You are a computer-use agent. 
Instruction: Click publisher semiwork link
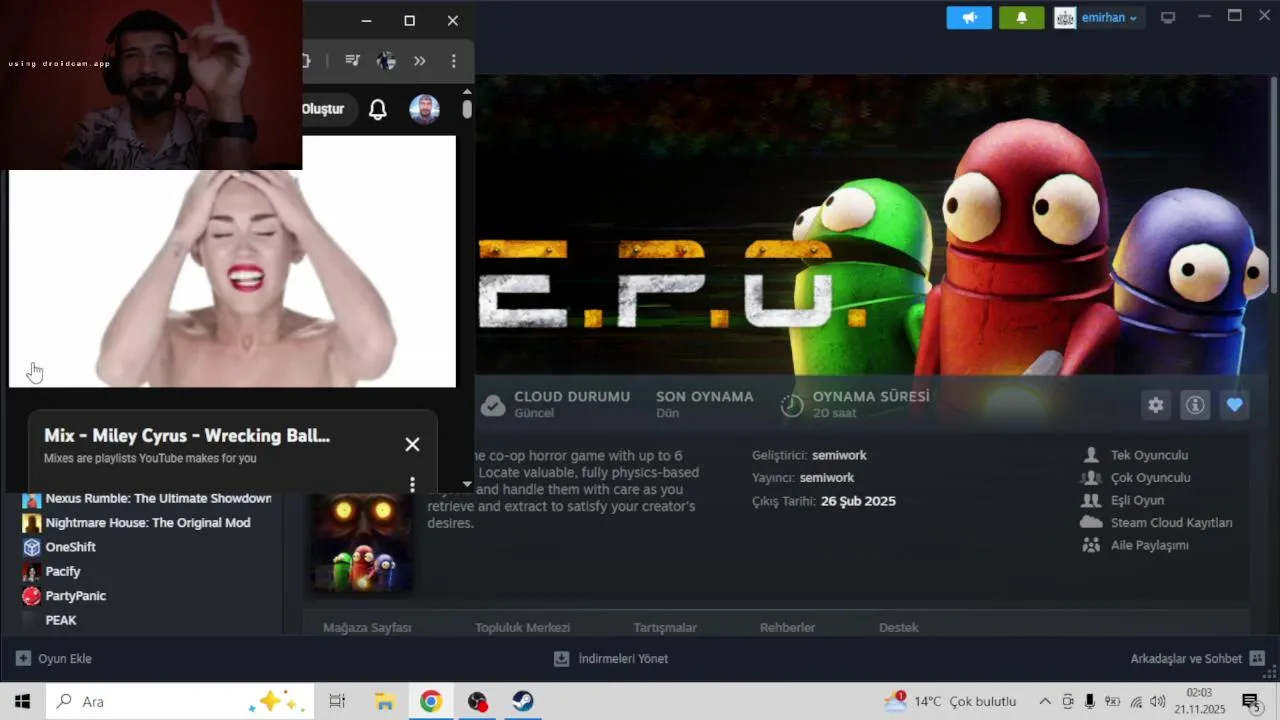(x=827, y=478)
